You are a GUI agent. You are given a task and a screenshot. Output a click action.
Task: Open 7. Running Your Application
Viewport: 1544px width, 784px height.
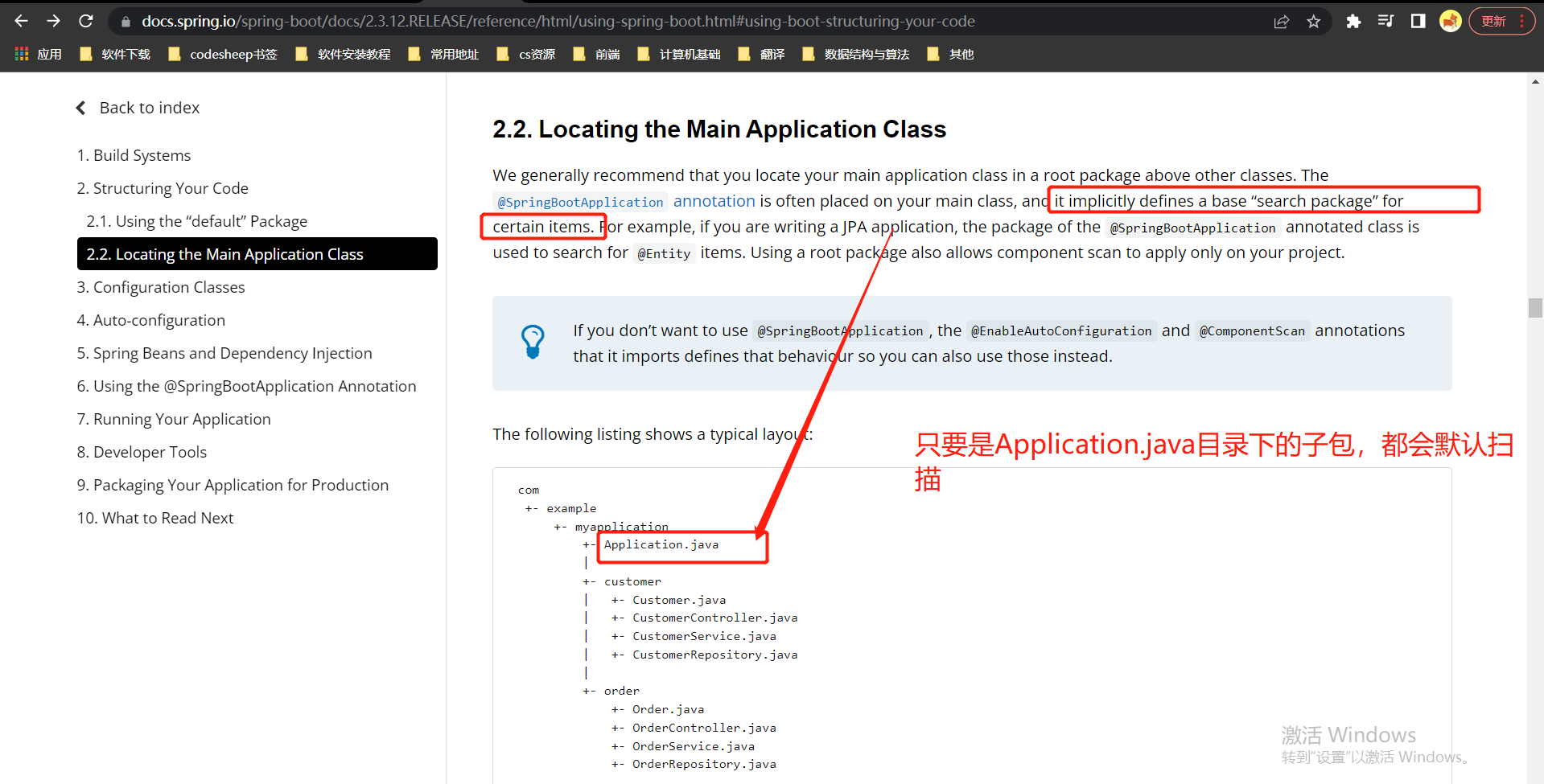click(174, 419)
